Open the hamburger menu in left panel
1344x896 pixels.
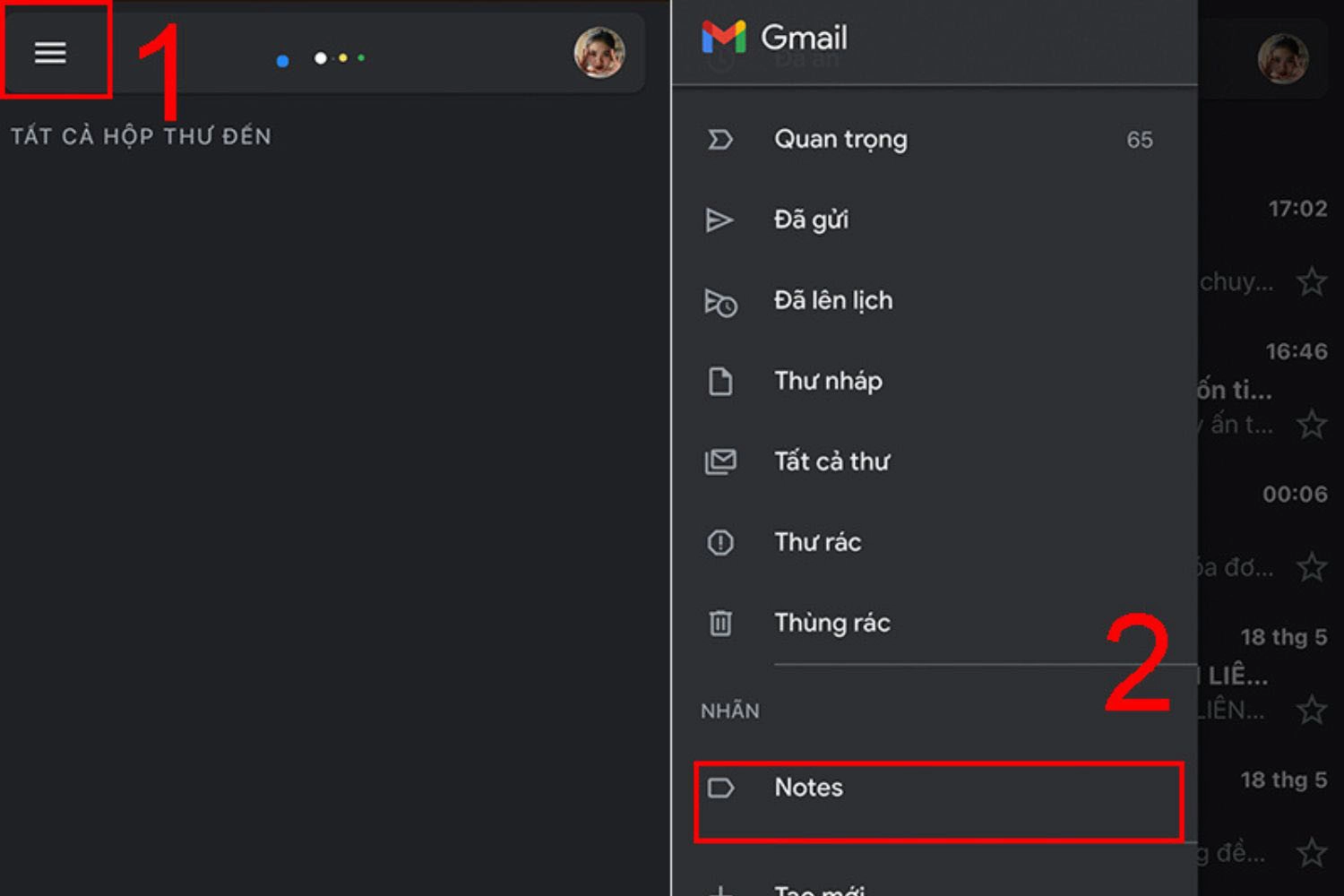(50, 53)
